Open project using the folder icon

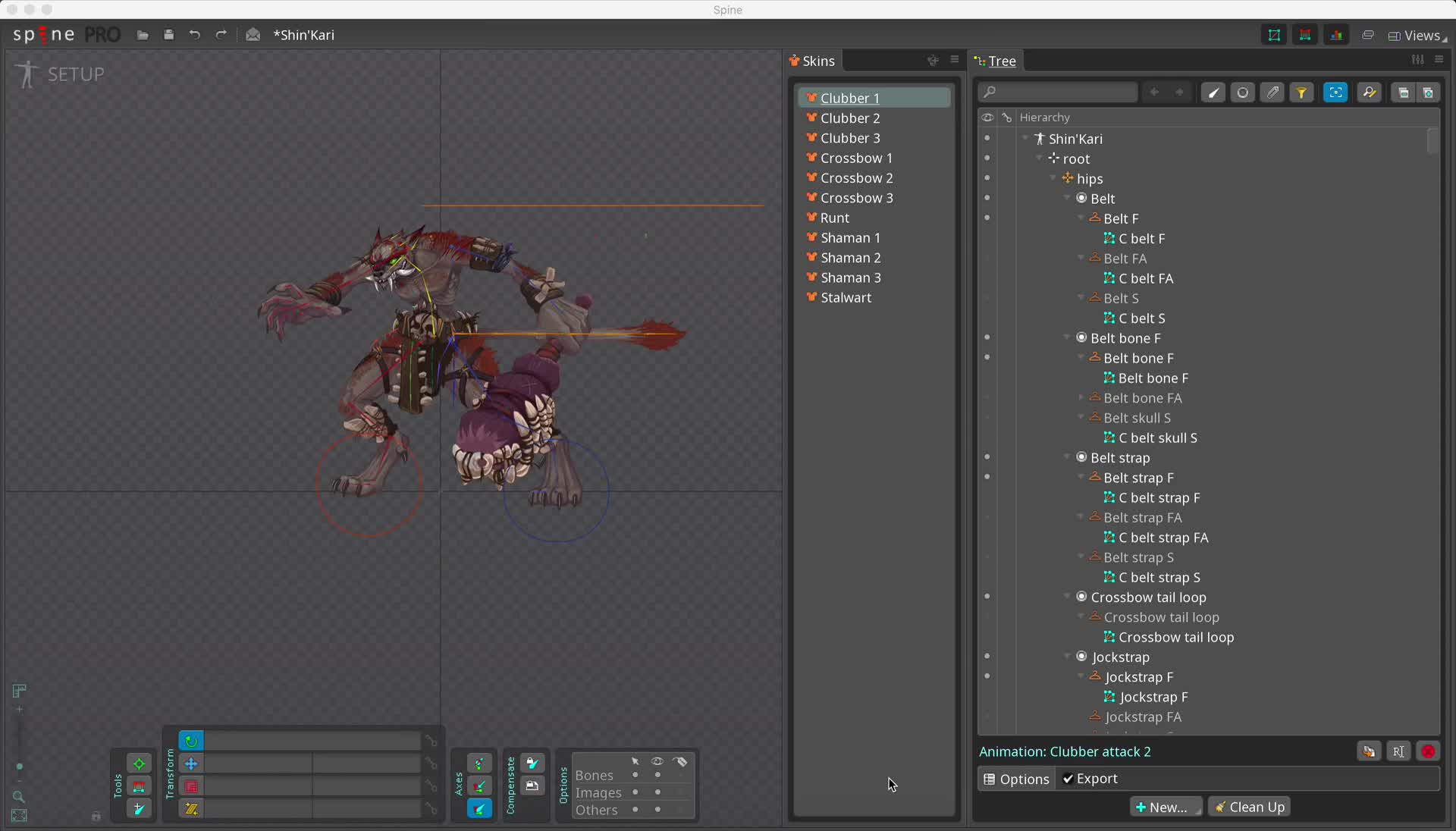point(143,35)
